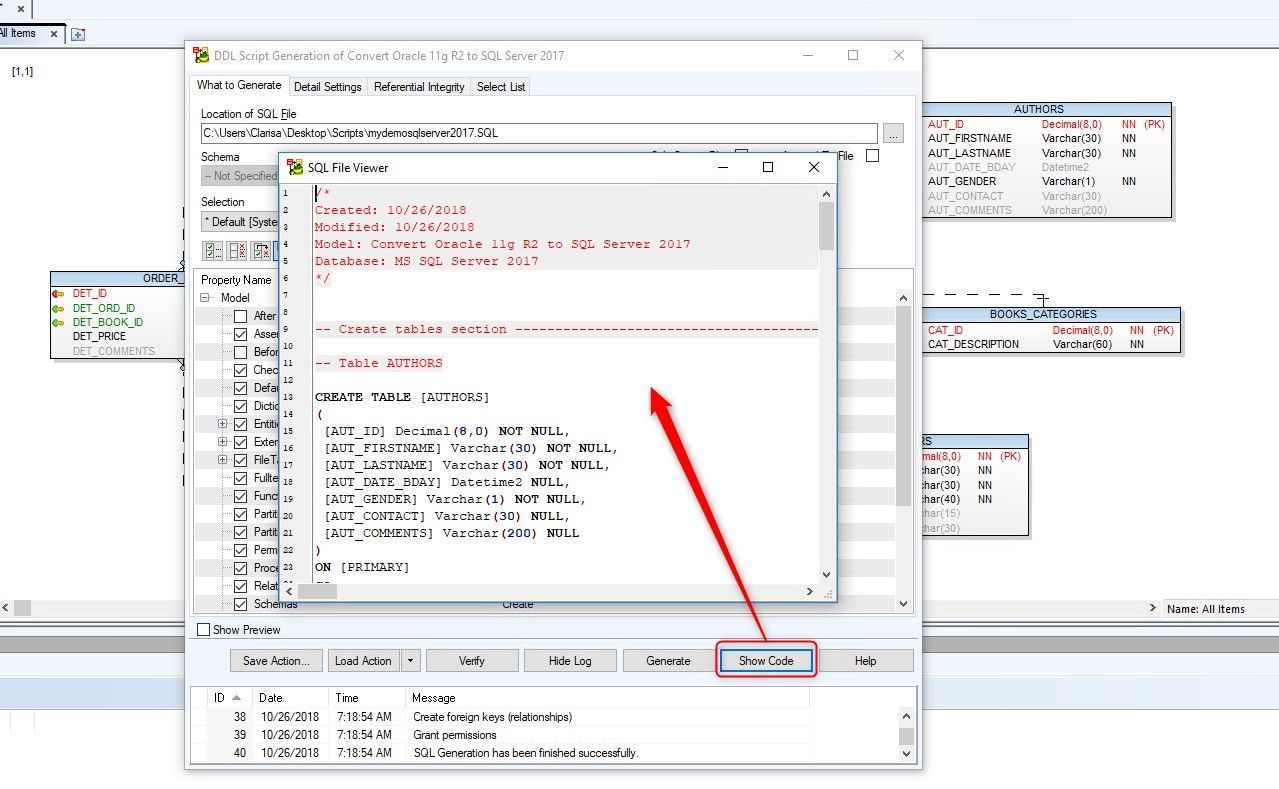Open the Schema 'Not Specified' combo box

[x=240, y=176]
